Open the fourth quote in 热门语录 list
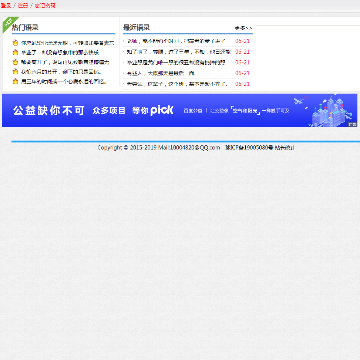Viewport: 360px width, 360px height. [61, 72]
